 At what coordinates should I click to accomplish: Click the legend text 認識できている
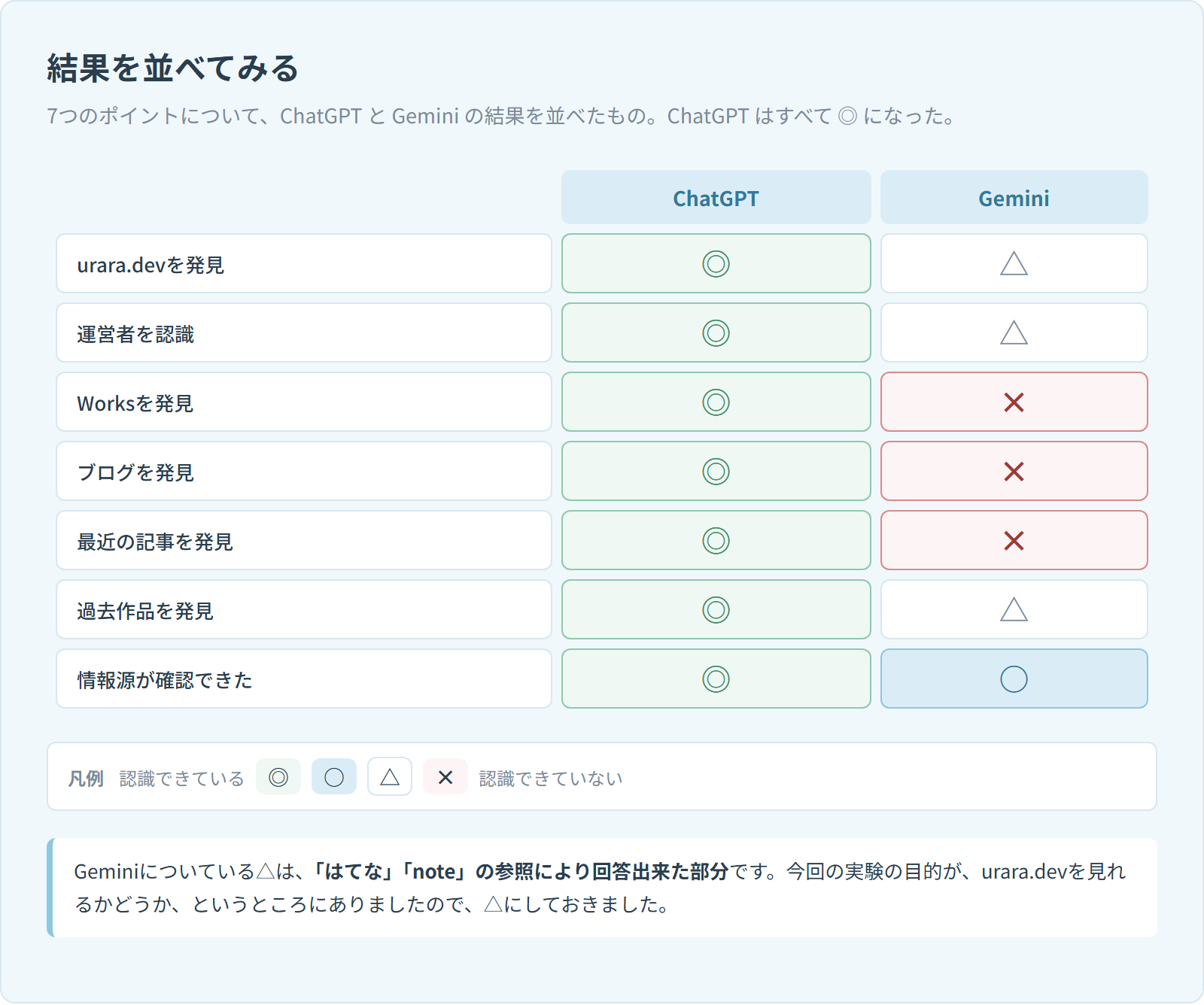pyautogui.click(x=182, y=779)
